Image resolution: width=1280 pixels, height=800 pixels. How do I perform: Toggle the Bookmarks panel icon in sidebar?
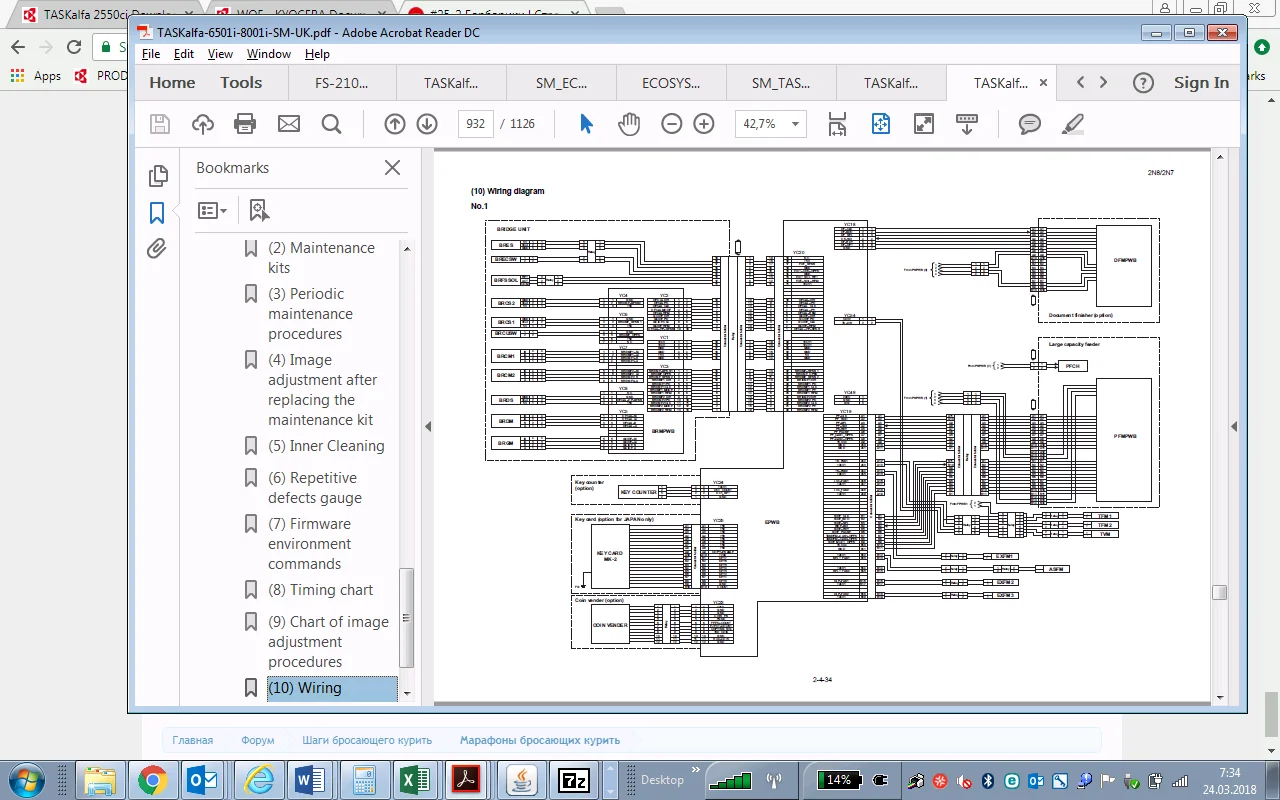coord(157,213)
